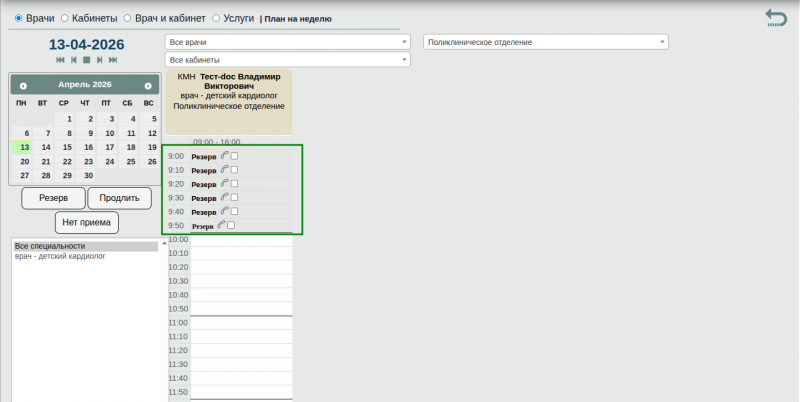Click the Нет приема button
The width and height of the screenshot is (800, 402).
pyautogui.click(x=87, y=222)
